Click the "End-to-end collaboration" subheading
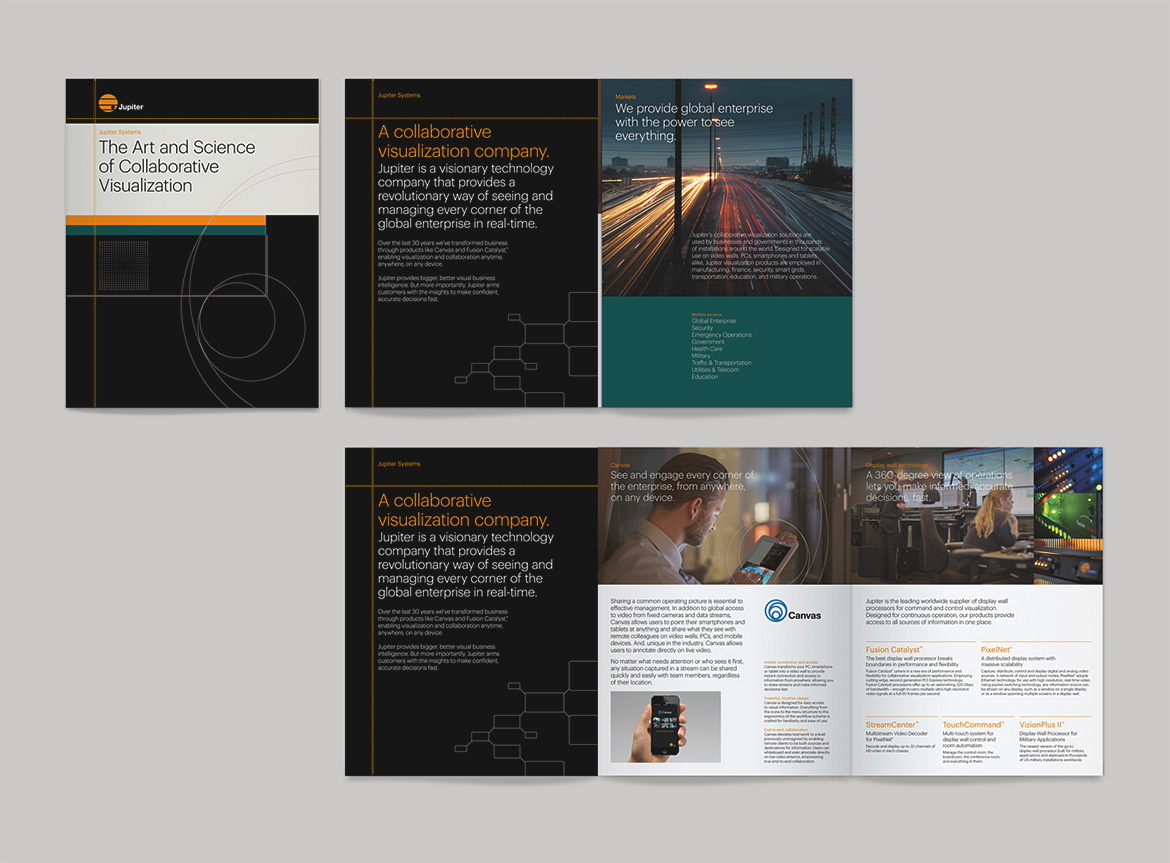The width and height of the screenshot is (1170, 863). tap(786, 730)
